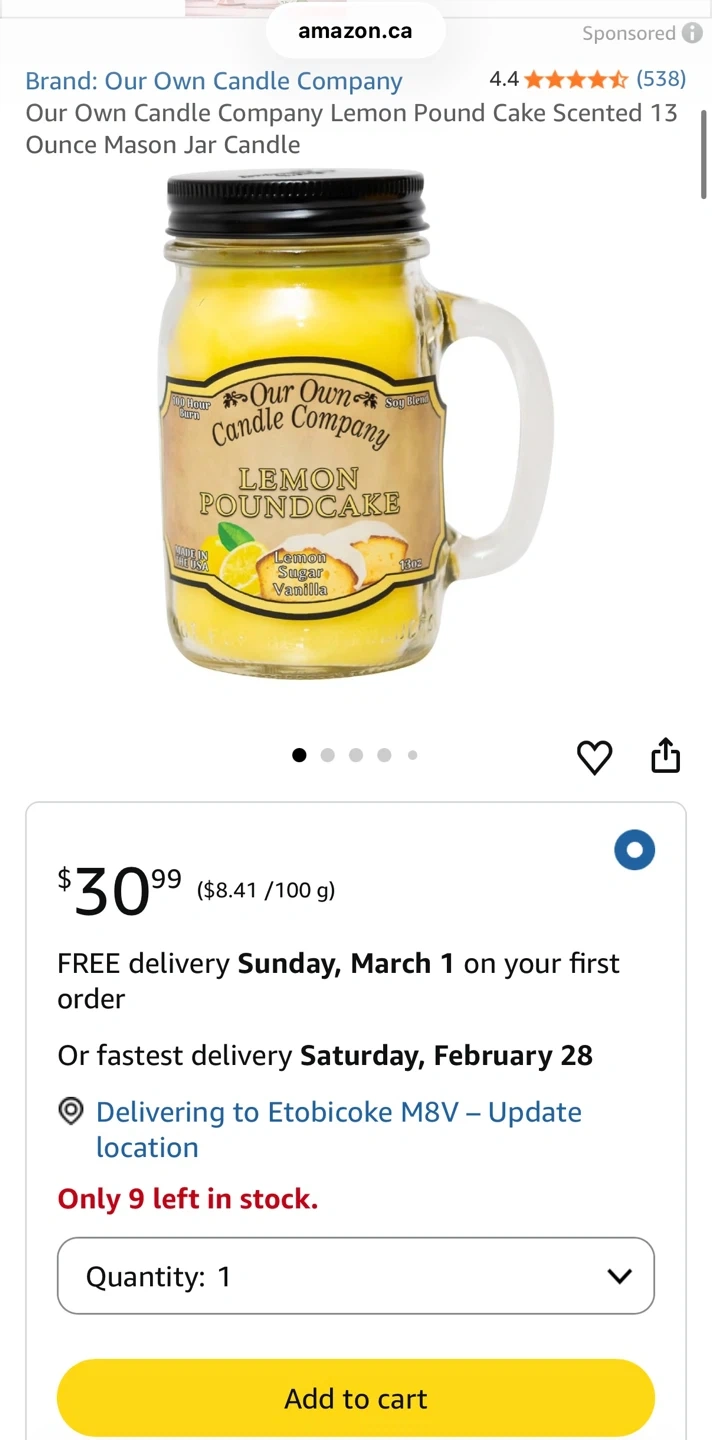Go to fourth image carousel dot
Screen dimensions: 712x1440
click(x=384, y=755)
